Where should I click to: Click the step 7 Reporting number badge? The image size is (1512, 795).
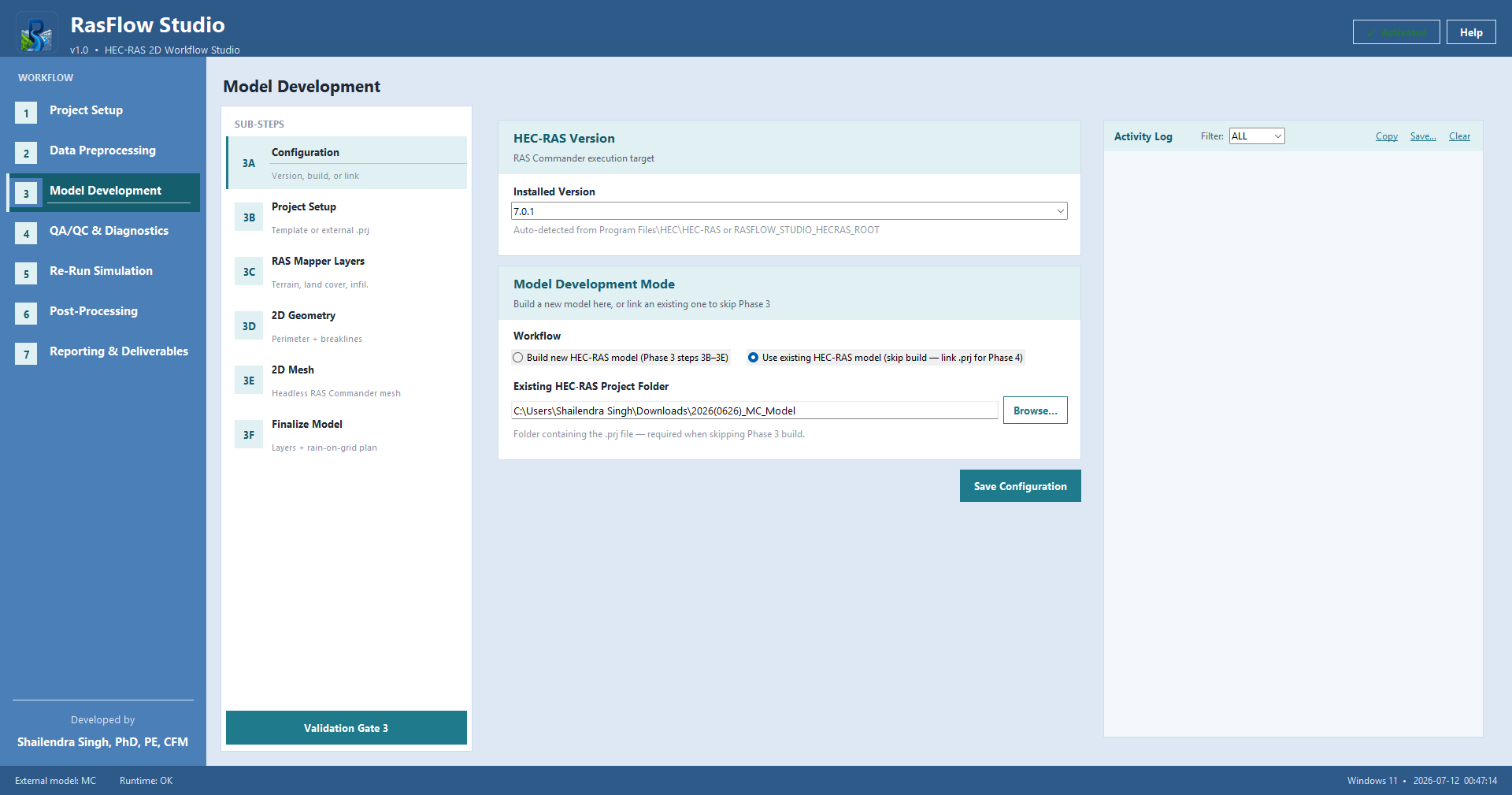(x=26, y=354)
